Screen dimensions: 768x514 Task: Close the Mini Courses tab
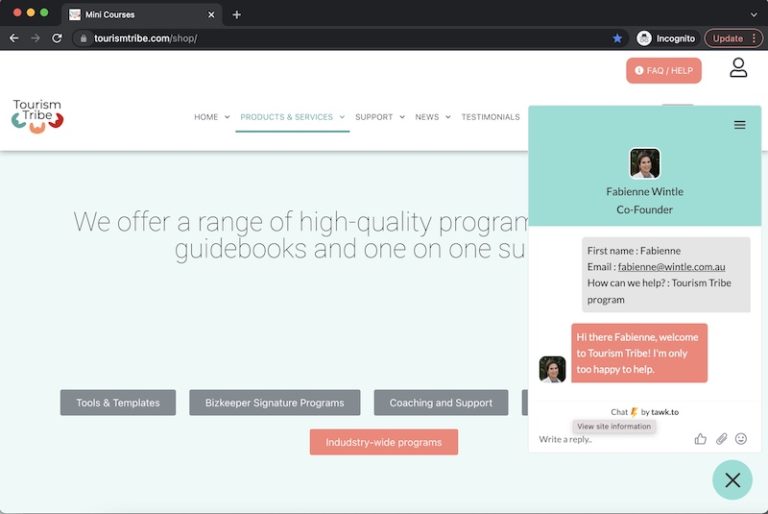click(x=211, y=15)
